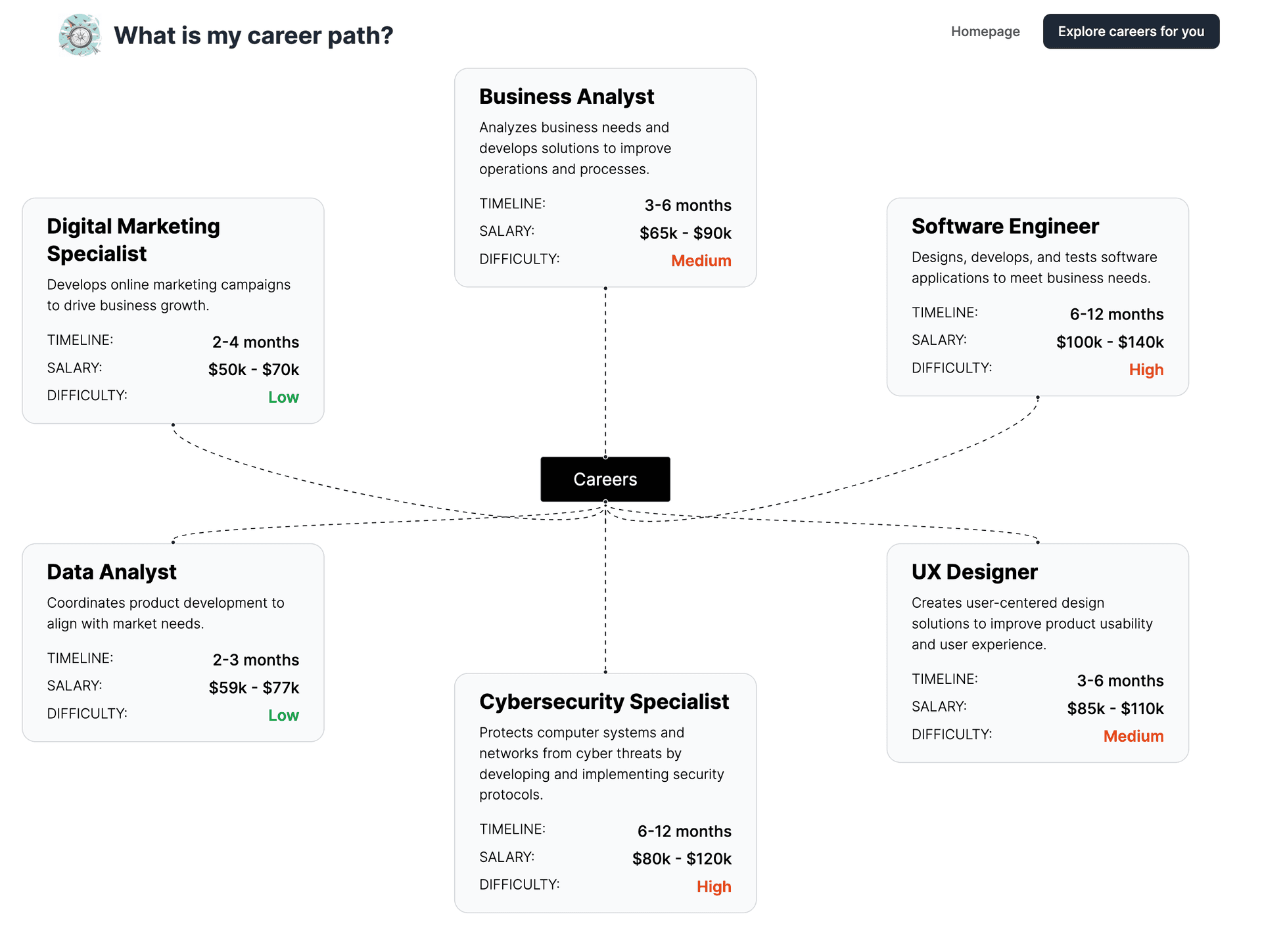This screenshot has height=952, width=1262.
Task: Select the Careers central node
Action: (x=605, y=479)
